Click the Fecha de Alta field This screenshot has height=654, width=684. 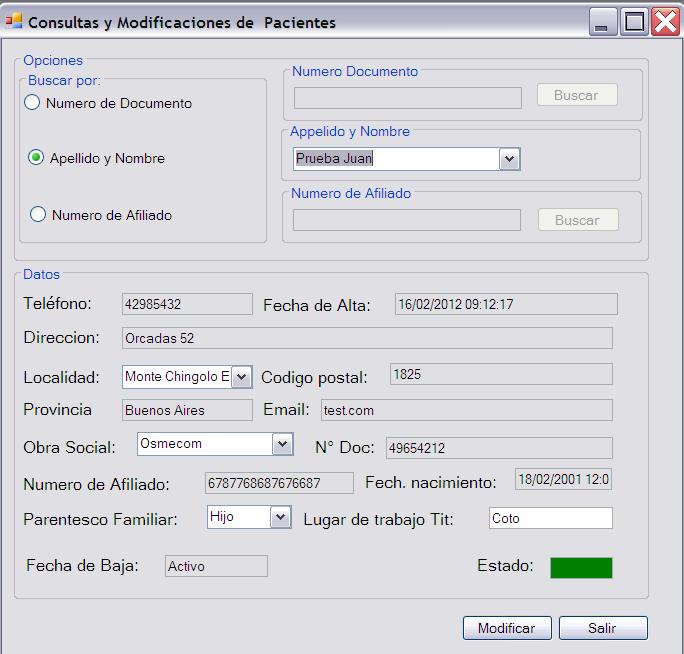(x=505, y=304)
